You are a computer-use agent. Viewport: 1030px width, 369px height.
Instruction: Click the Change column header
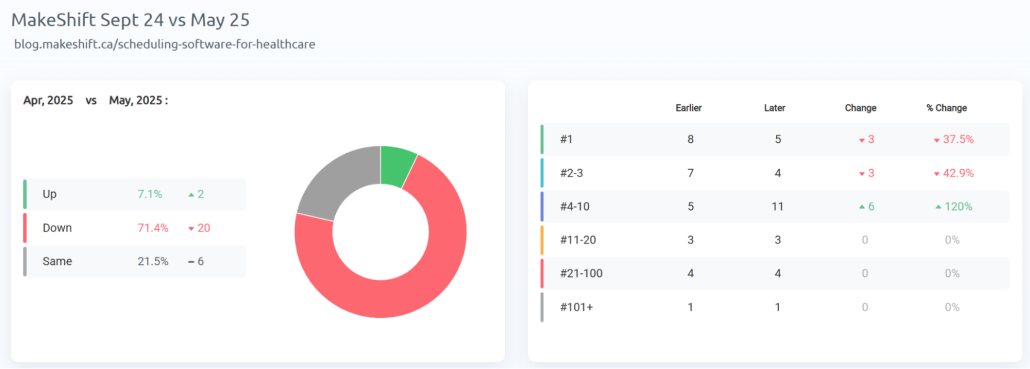pyautogui.click(x=861, y=108)
